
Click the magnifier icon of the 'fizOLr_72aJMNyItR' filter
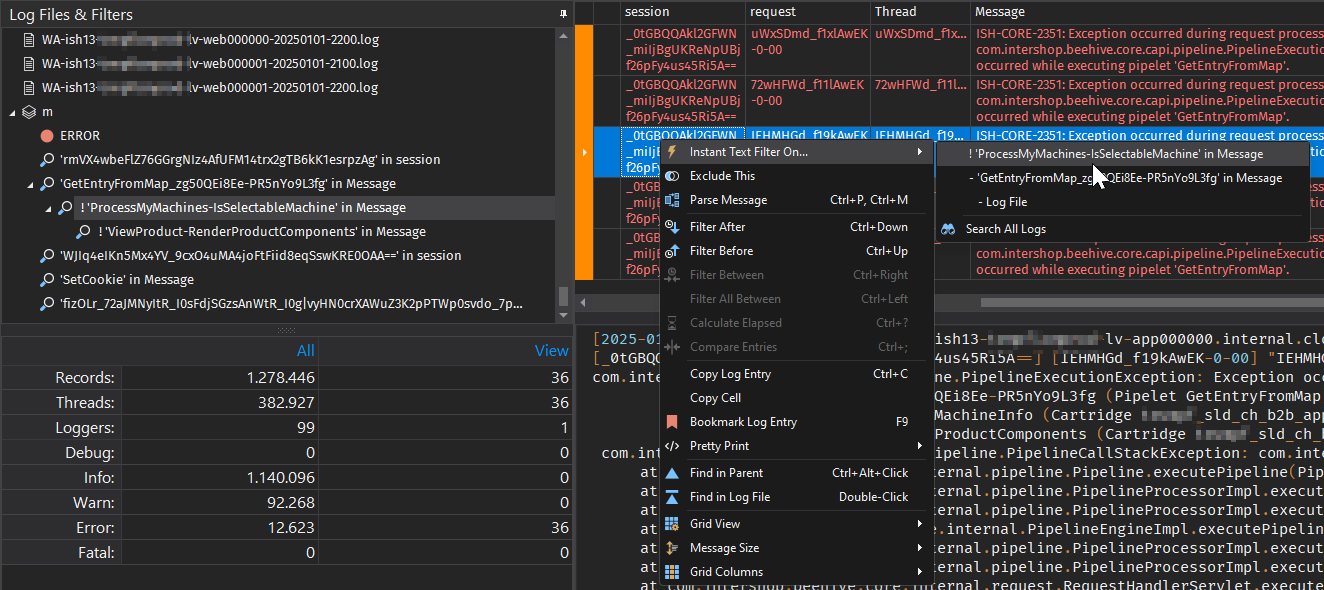(47, 304)
